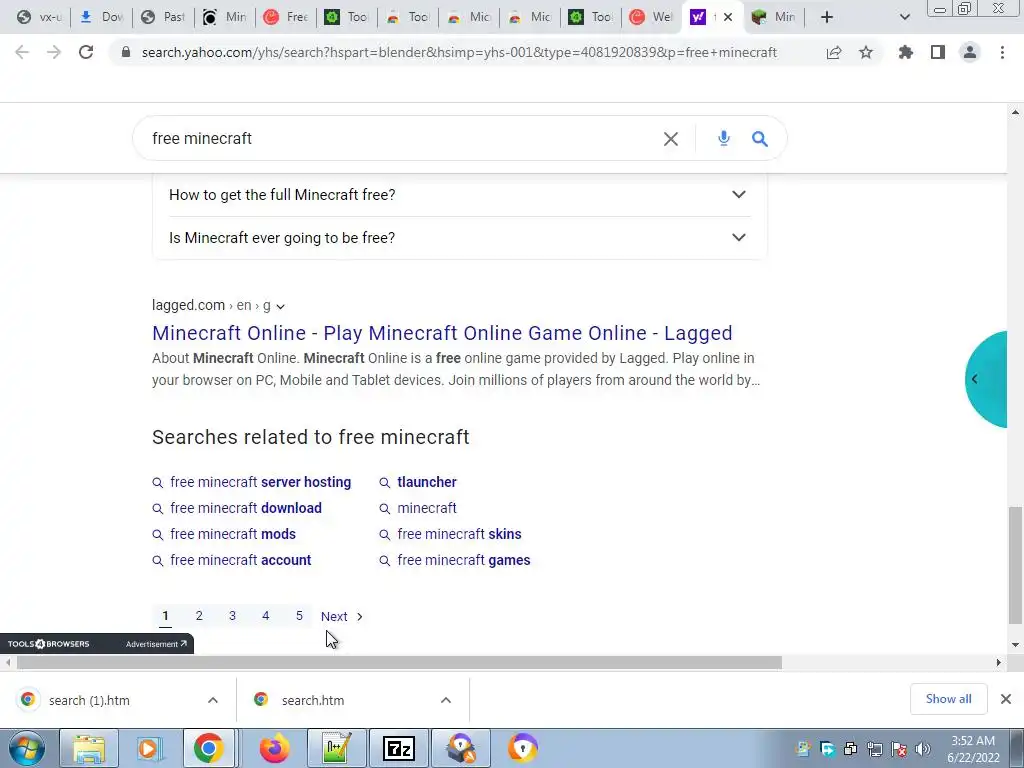
Task: Search related term 'tlauncher'
Action: (426, 482)
